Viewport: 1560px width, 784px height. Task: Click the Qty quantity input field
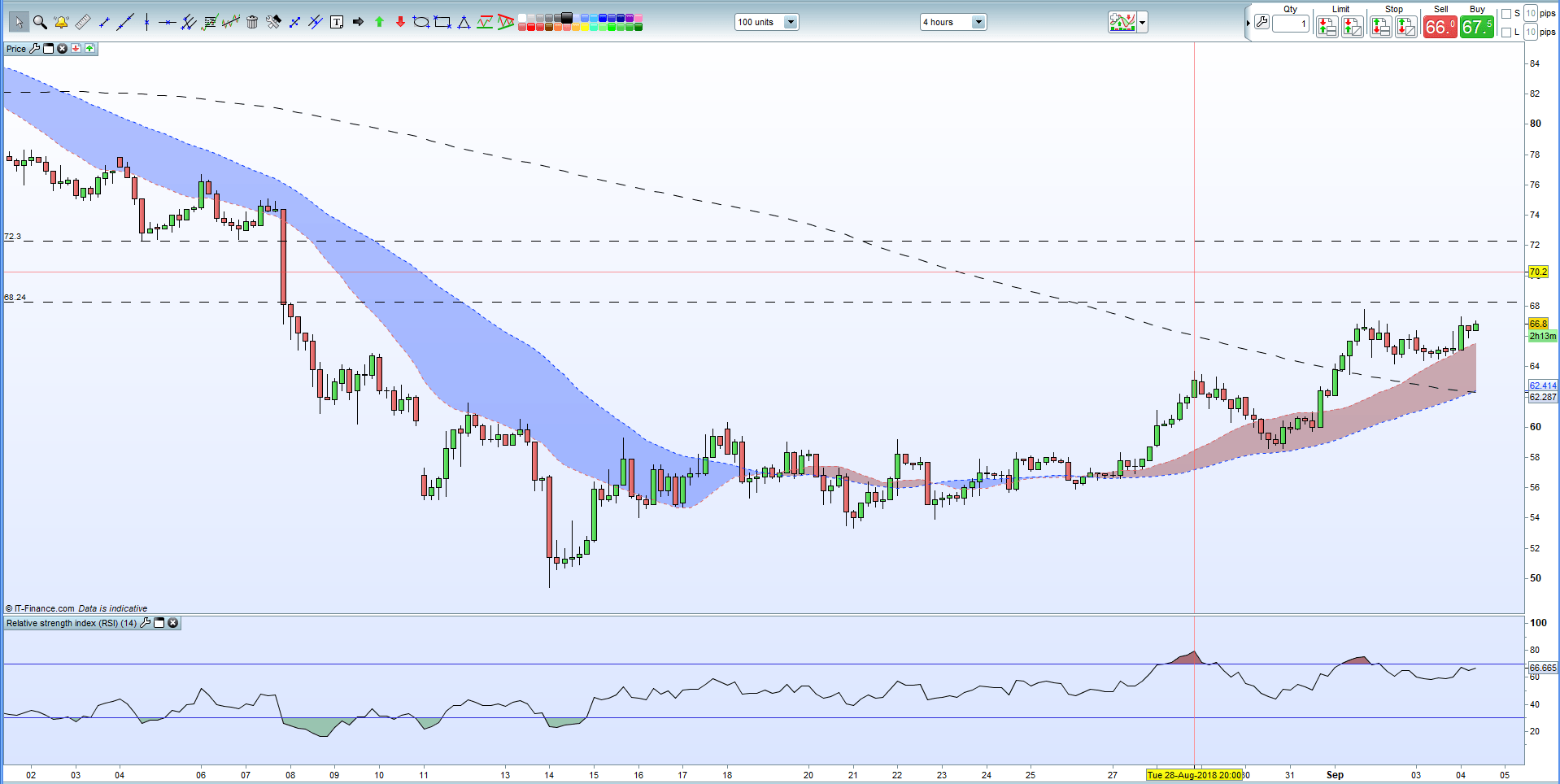[1291, 24]
